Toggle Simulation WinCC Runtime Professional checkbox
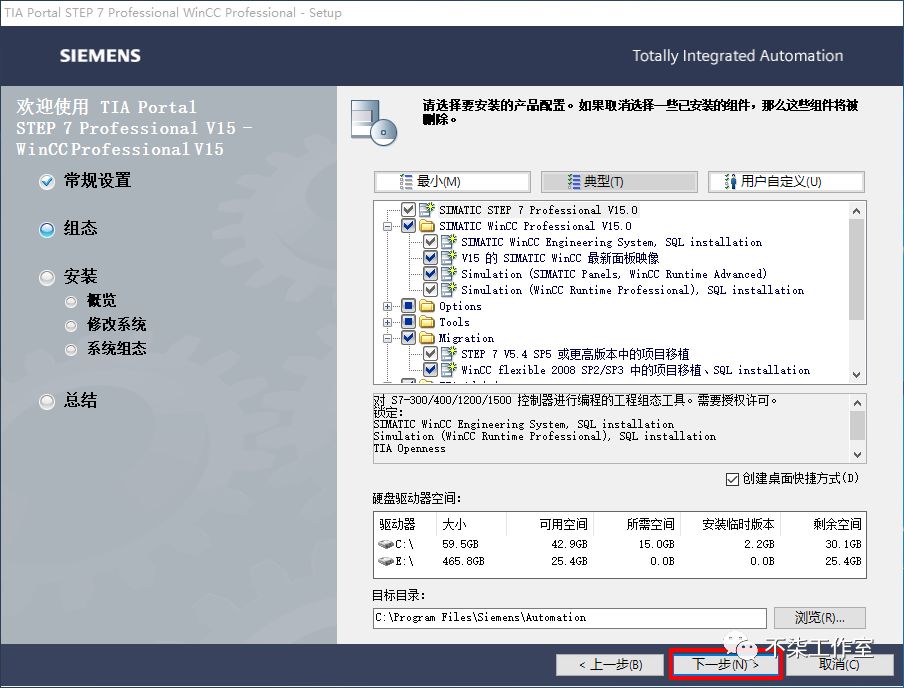This screenshot has height=688, width=904. pos(430,290)
